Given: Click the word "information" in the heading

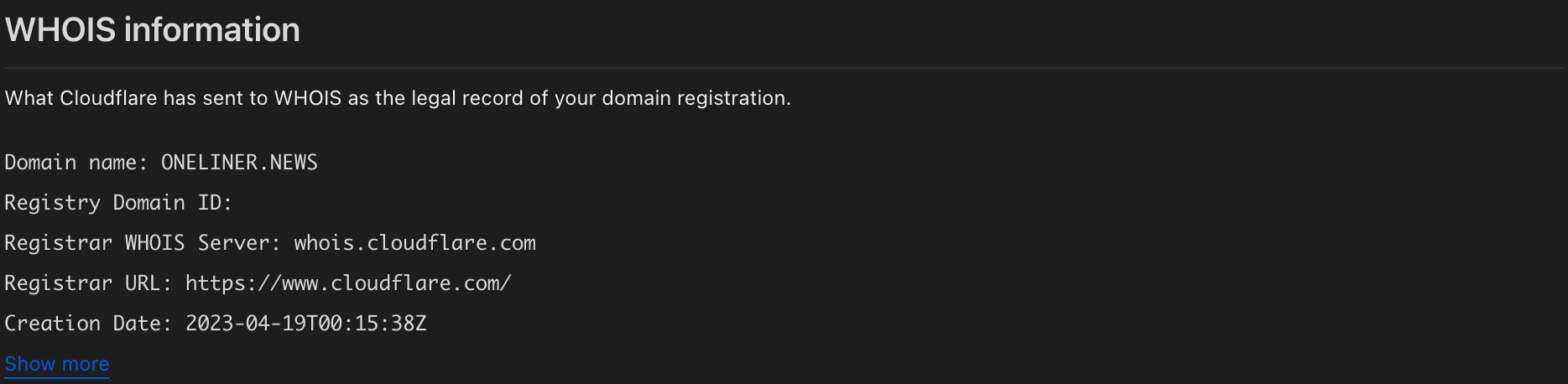Looking at the screenshot, I should (212, 30).
